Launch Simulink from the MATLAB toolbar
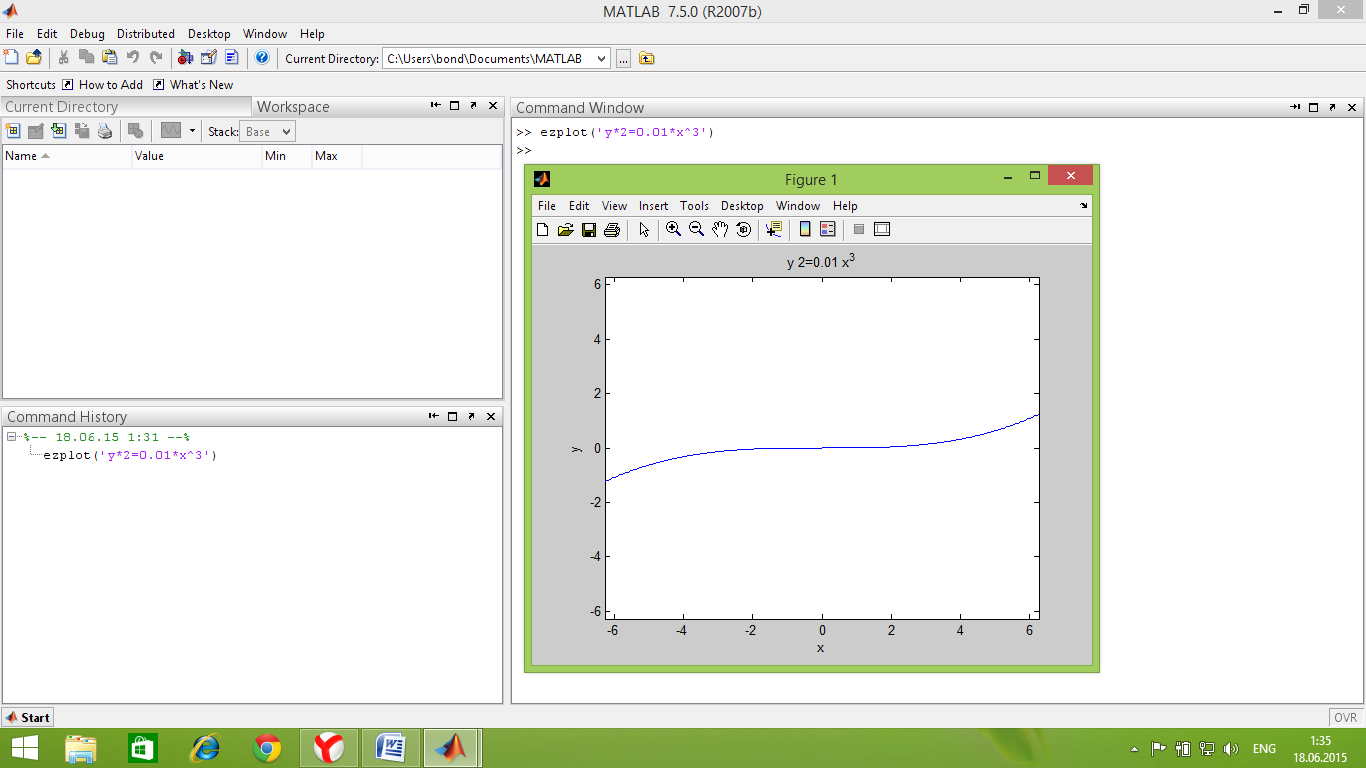 point(185,58)
